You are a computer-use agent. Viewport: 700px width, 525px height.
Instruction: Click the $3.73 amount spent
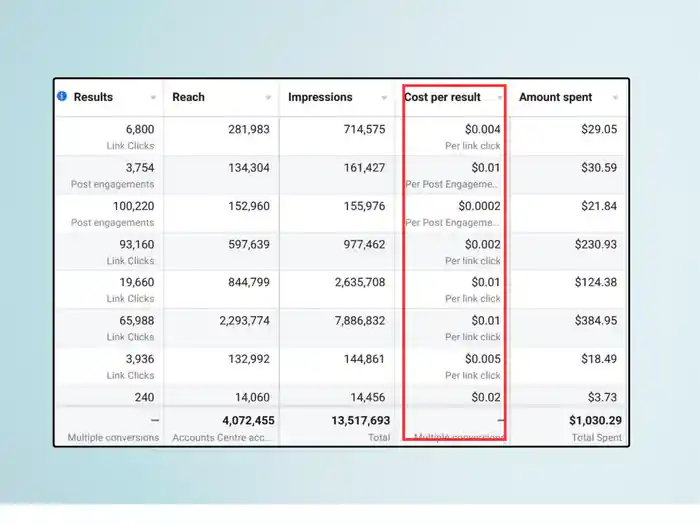pyautogui.click(x=602, y=397)
